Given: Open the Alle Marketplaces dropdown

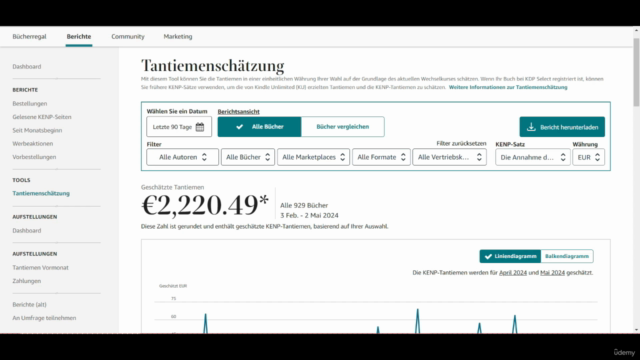Looking at the screenshot, I should point(313,157).
